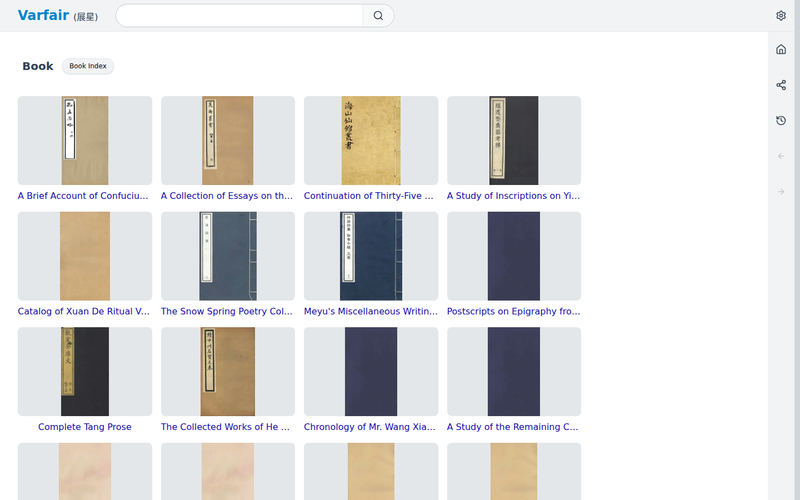Click Catalog of Xuan De cover thumbnail
Screen dimensions: 800x500
(85, 256)
